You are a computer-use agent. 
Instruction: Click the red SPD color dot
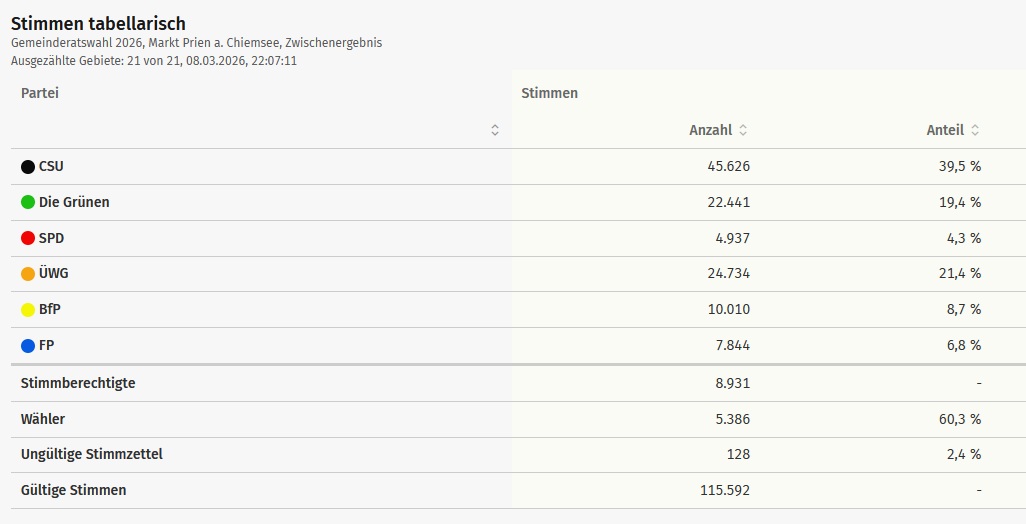point(28,239)
